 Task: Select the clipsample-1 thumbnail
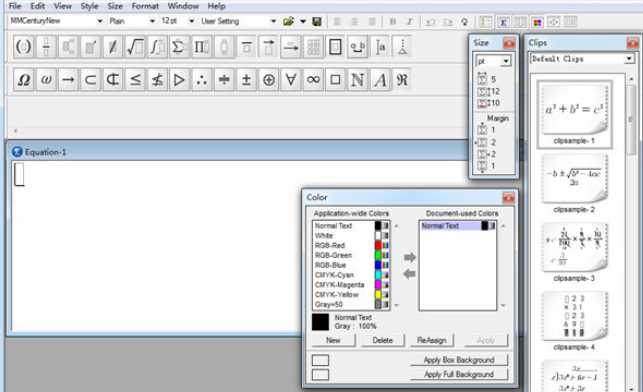[574, 114]
